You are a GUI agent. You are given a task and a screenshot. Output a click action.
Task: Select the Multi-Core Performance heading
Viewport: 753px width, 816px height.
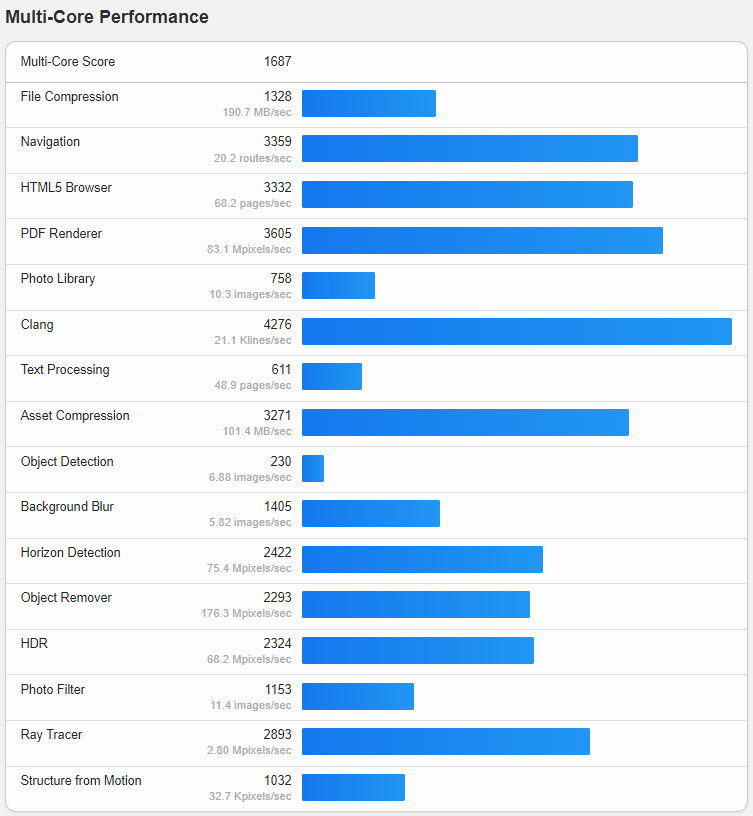107,17
